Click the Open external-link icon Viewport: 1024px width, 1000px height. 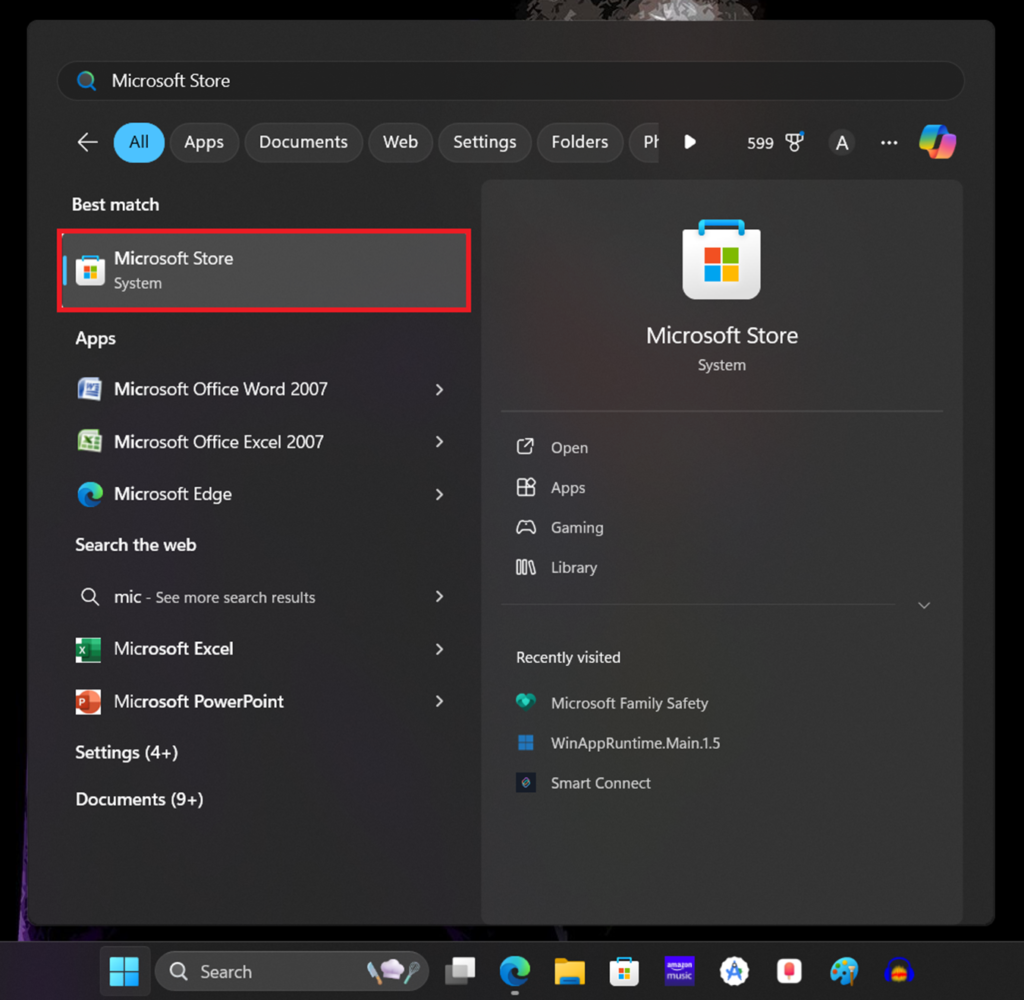click(x=525, y=447)
